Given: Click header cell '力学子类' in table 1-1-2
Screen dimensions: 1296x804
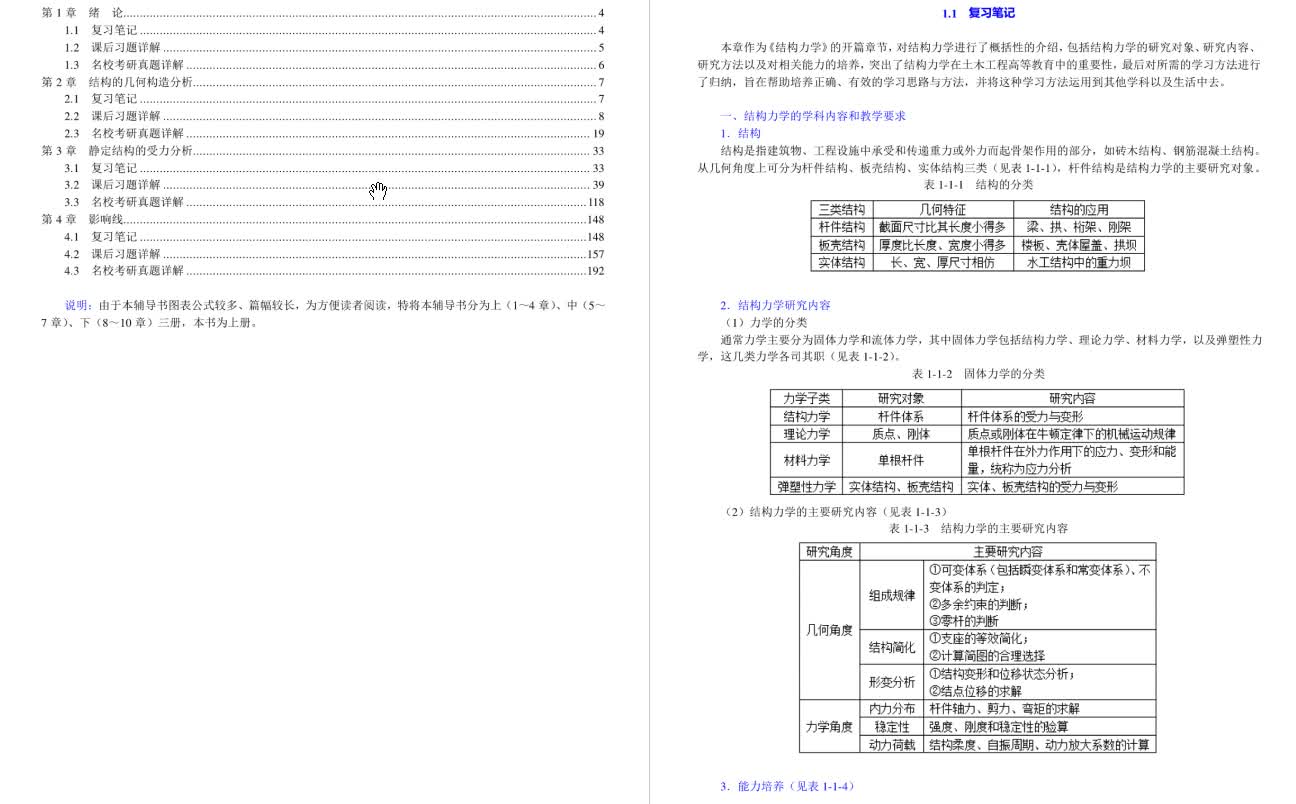Looking at the screenshot, I should coord(806,399).
